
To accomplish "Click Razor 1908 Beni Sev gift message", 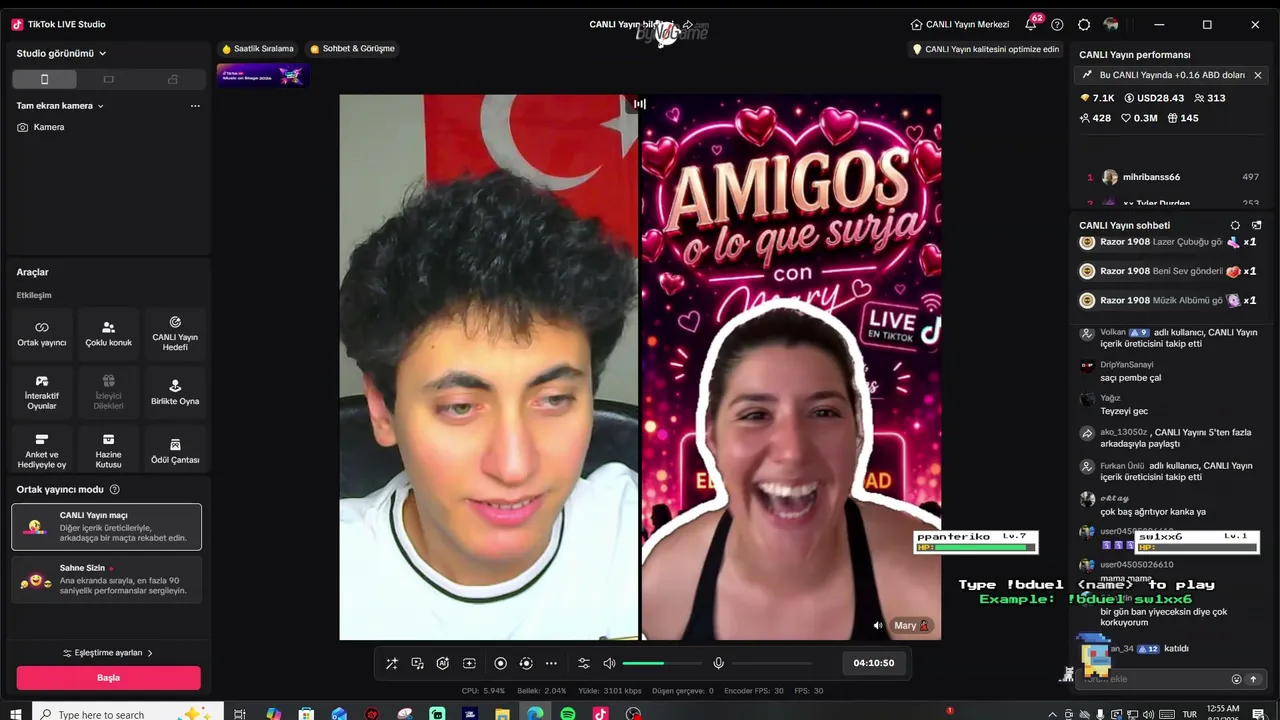I will [x=1168, y=271].
